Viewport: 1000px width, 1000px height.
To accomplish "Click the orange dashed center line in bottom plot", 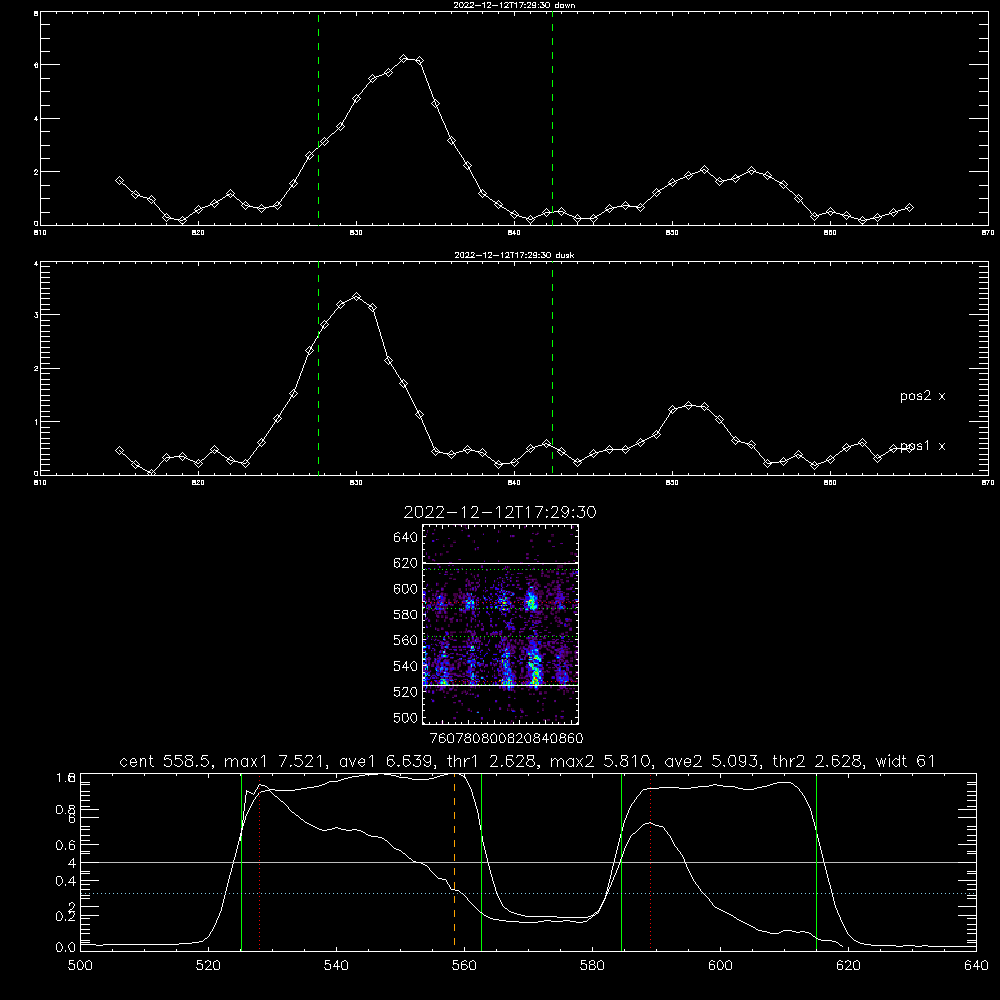I will click(454, 861).
